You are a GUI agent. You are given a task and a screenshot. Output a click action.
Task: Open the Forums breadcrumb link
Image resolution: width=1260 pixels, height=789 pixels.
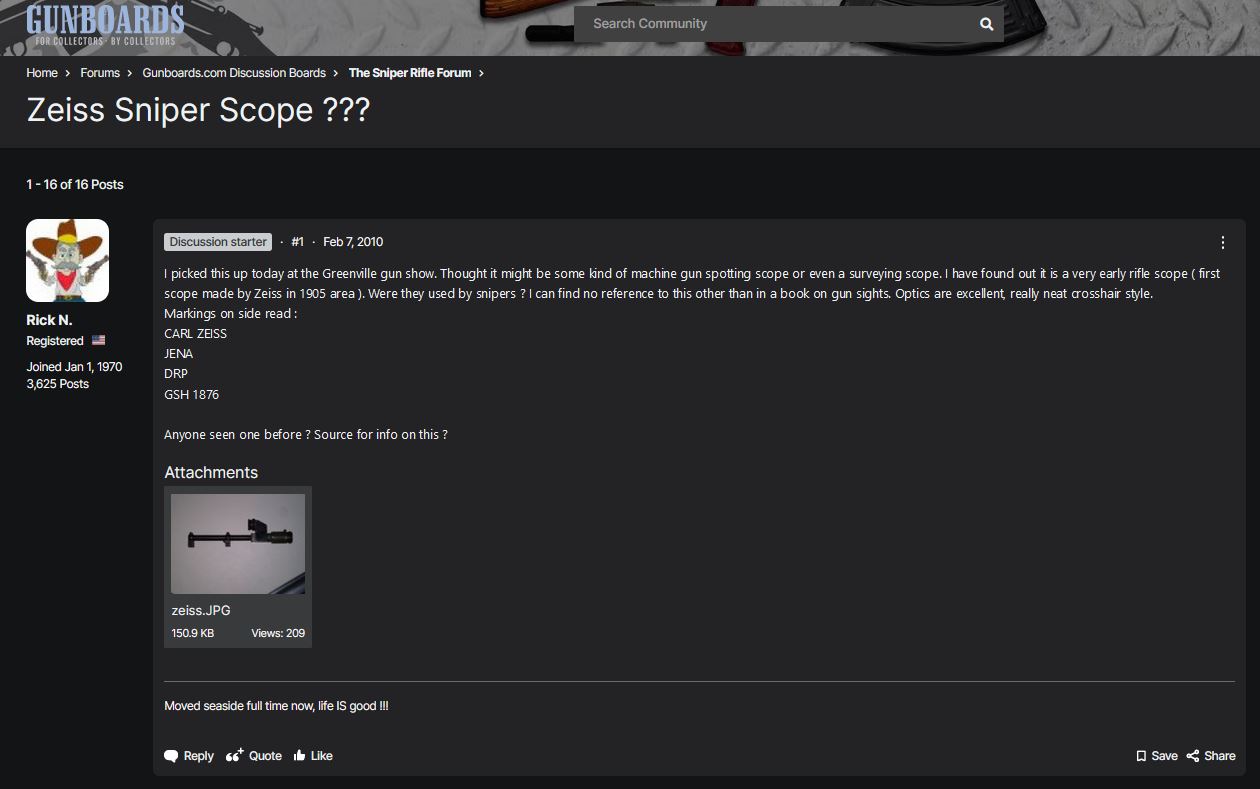tap(100, 73)
